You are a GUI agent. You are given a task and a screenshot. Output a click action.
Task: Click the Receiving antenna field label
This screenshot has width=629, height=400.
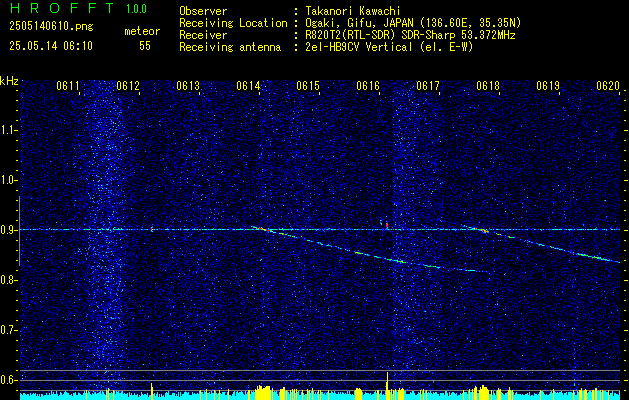point(230,47)
